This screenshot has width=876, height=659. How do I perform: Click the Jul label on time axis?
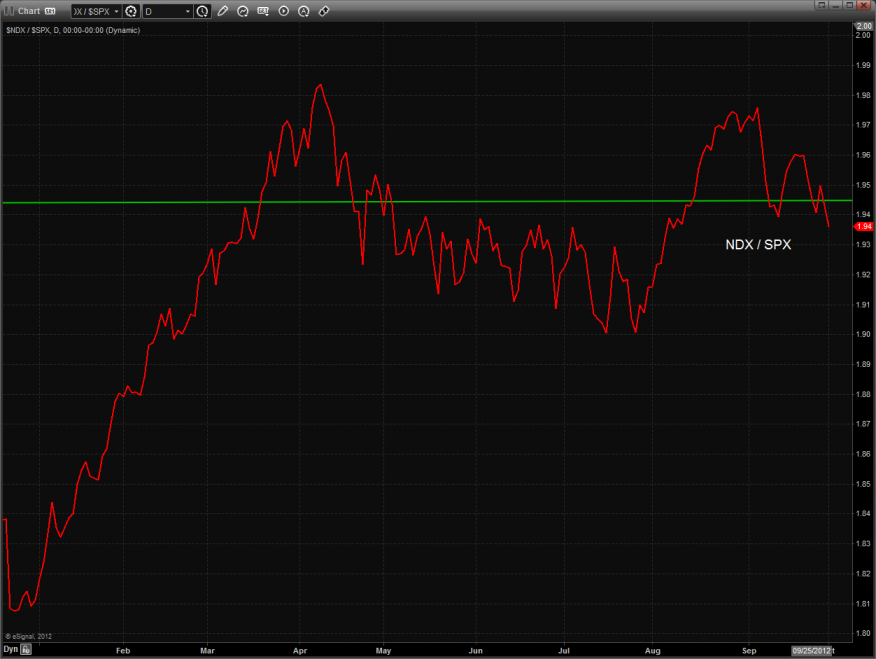[x=564, y=651]
